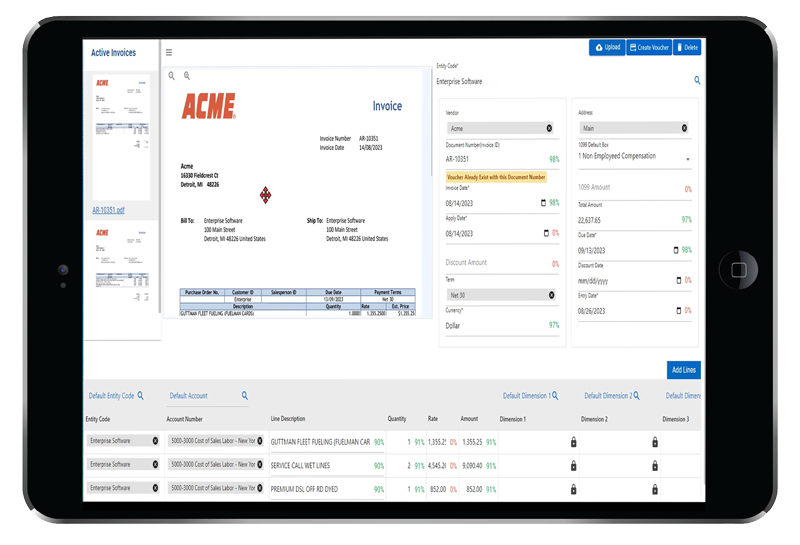Click Dimension 2 lock for SERVICE CALL row
This screenshot has height=545, width=800.
click(x=655, y=465)
